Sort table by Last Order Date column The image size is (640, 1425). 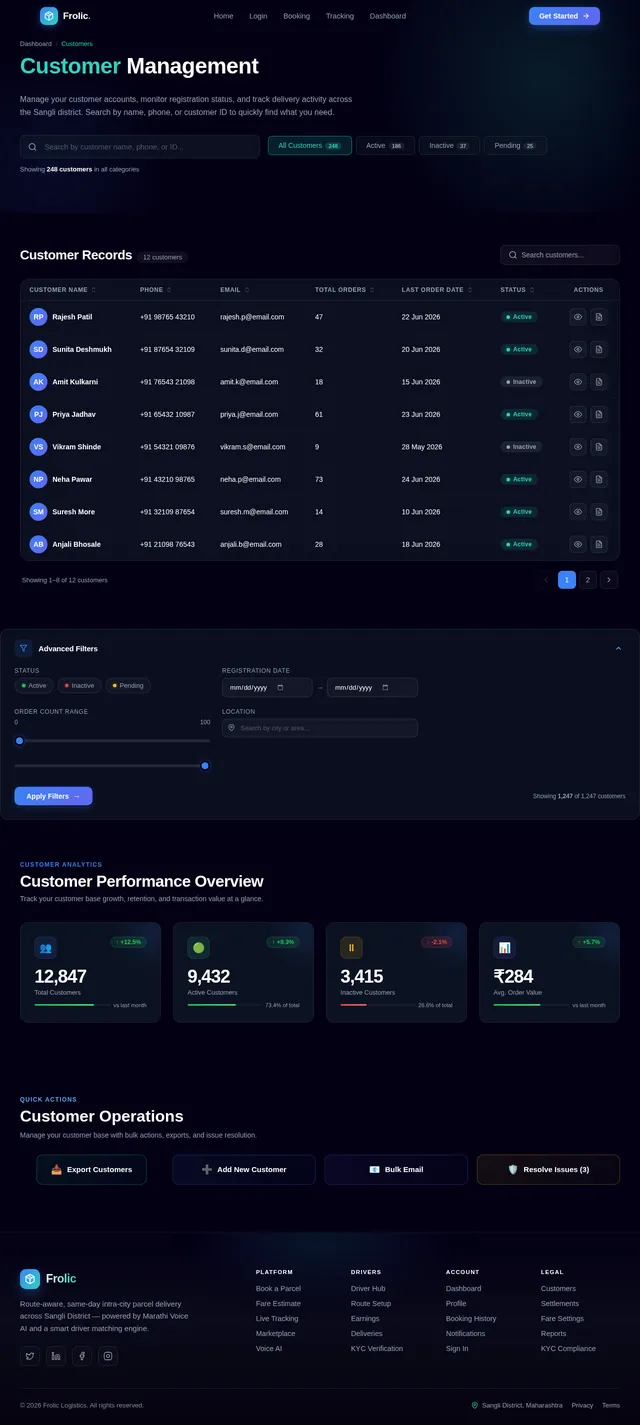coord(437,290)
